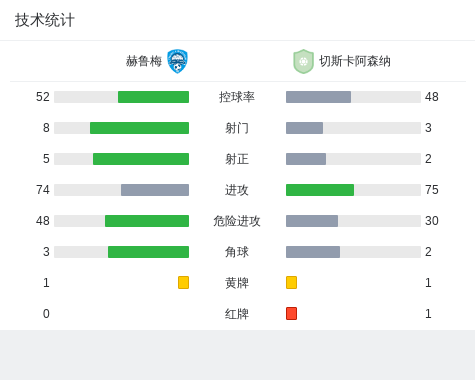Image resolution: width=475 pixels, height=380 pixels.
Task: Open the 赫鲁梅 team name link
Action: click(144, 61)
